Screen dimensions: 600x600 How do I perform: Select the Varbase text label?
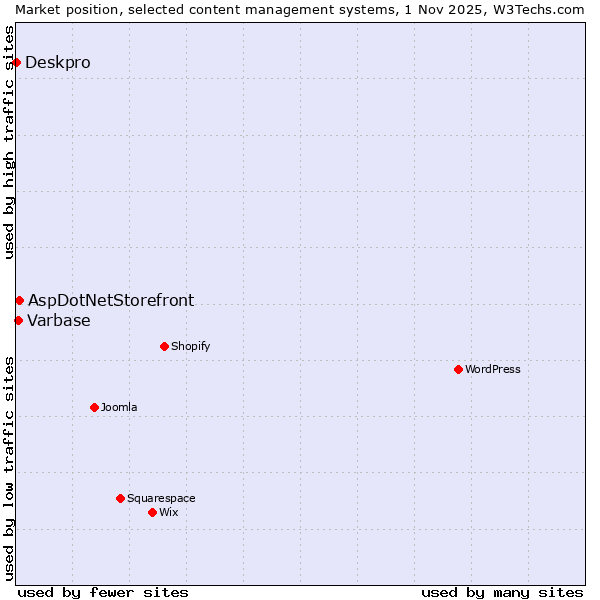coord(59,320)
